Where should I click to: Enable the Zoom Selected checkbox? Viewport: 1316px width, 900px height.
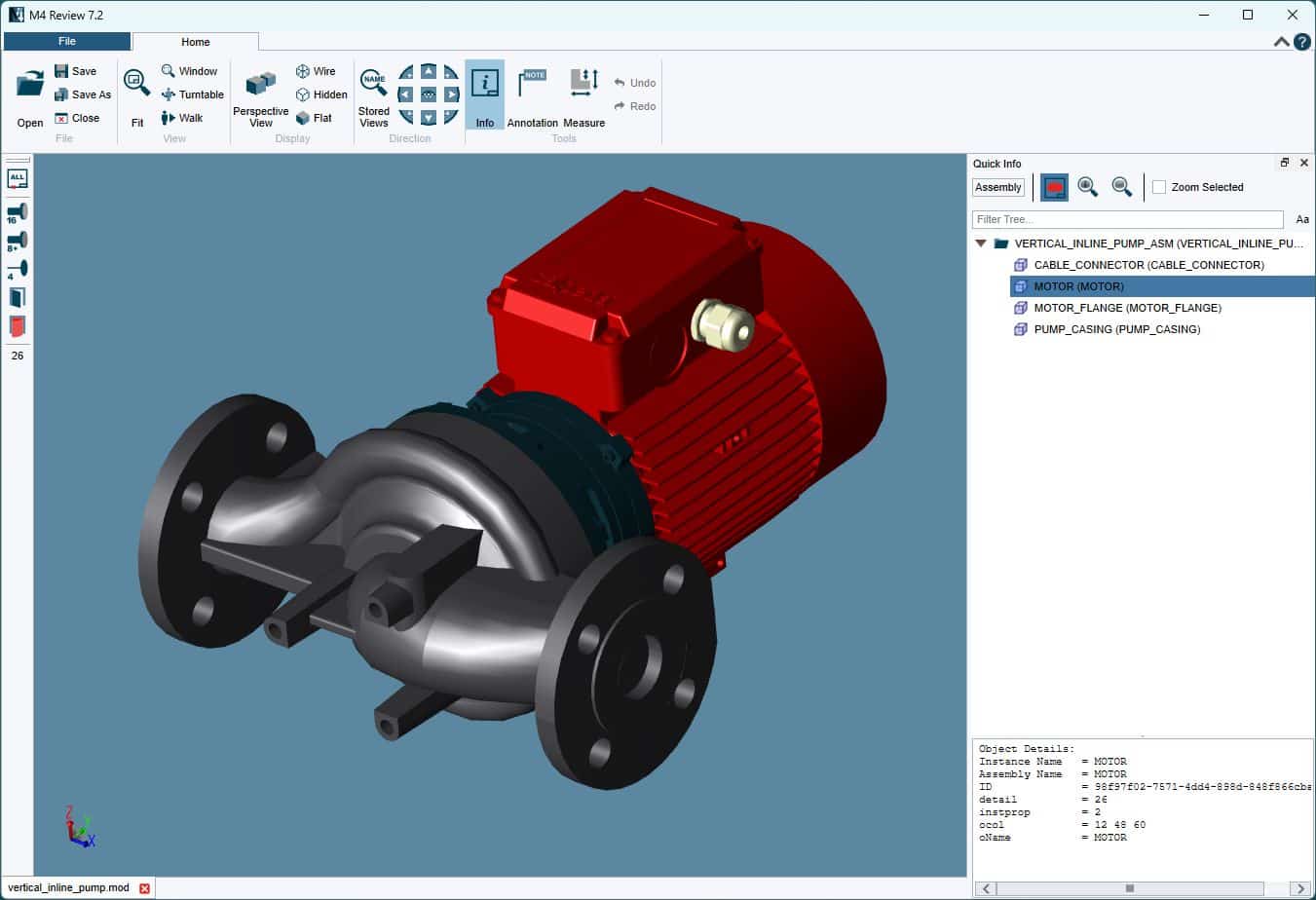point(1159,187)
